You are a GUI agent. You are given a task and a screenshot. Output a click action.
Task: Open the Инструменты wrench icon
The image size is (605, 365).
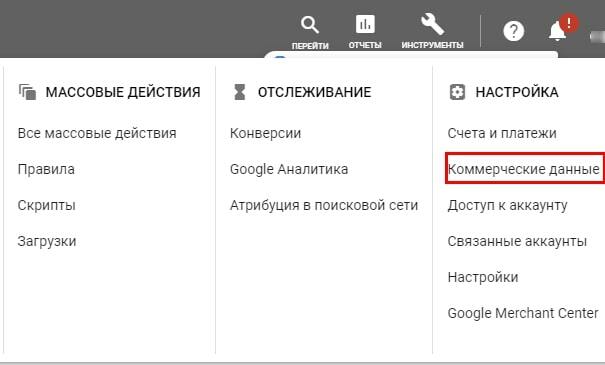(432, 24)
